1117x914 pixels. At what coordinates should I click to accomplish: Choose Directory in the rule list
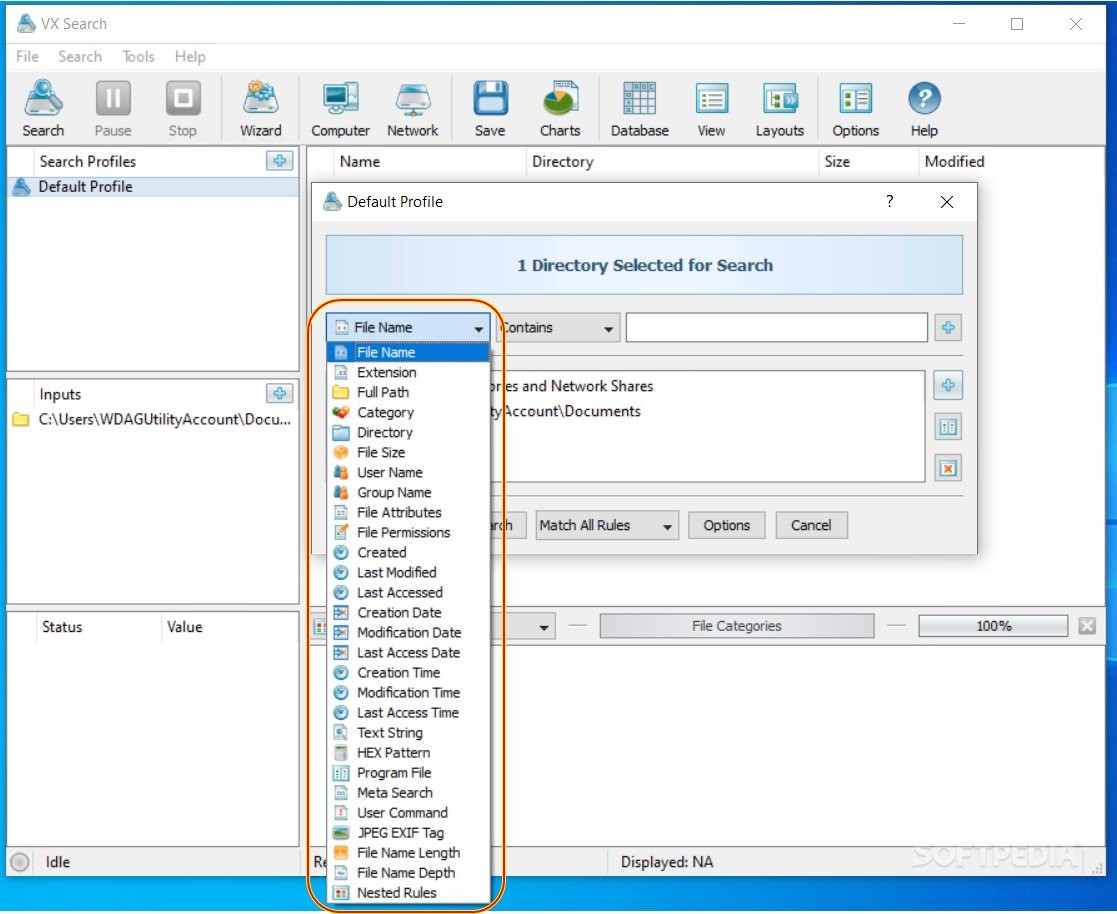[408, 432]
